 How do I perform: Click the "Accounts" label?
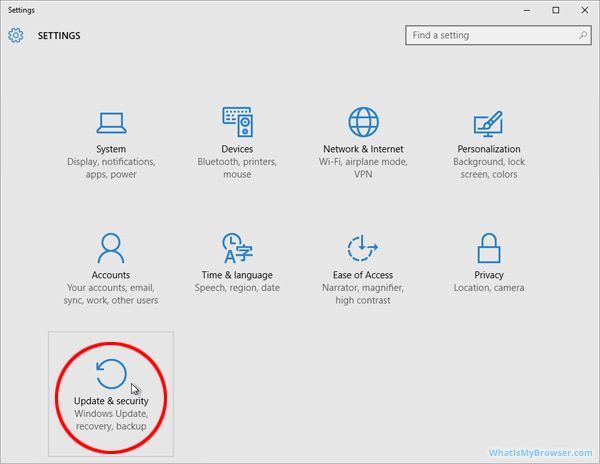point(111,275)
